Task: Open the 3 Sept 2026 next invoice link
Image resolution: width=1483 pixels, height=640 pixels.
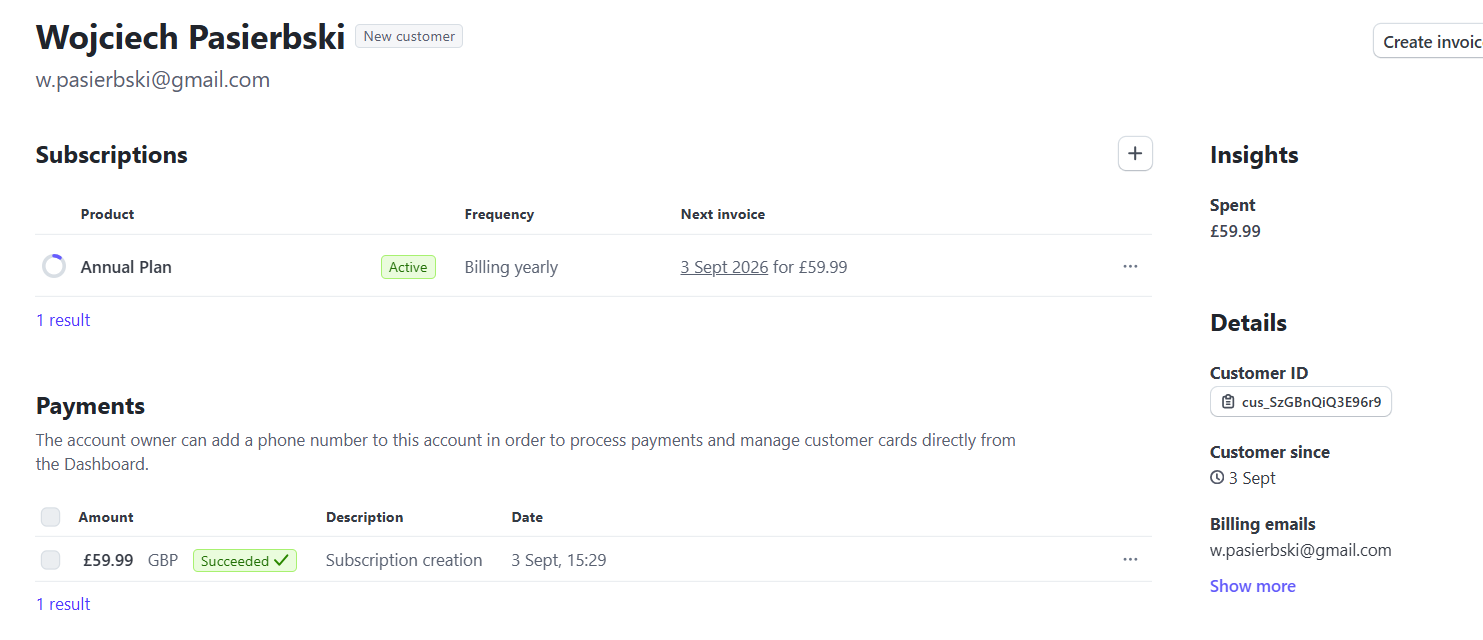Action: (724, 267)
